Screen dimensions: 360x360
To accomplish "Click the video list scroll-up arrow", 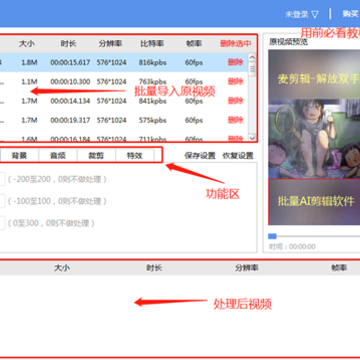I will 252,58.
